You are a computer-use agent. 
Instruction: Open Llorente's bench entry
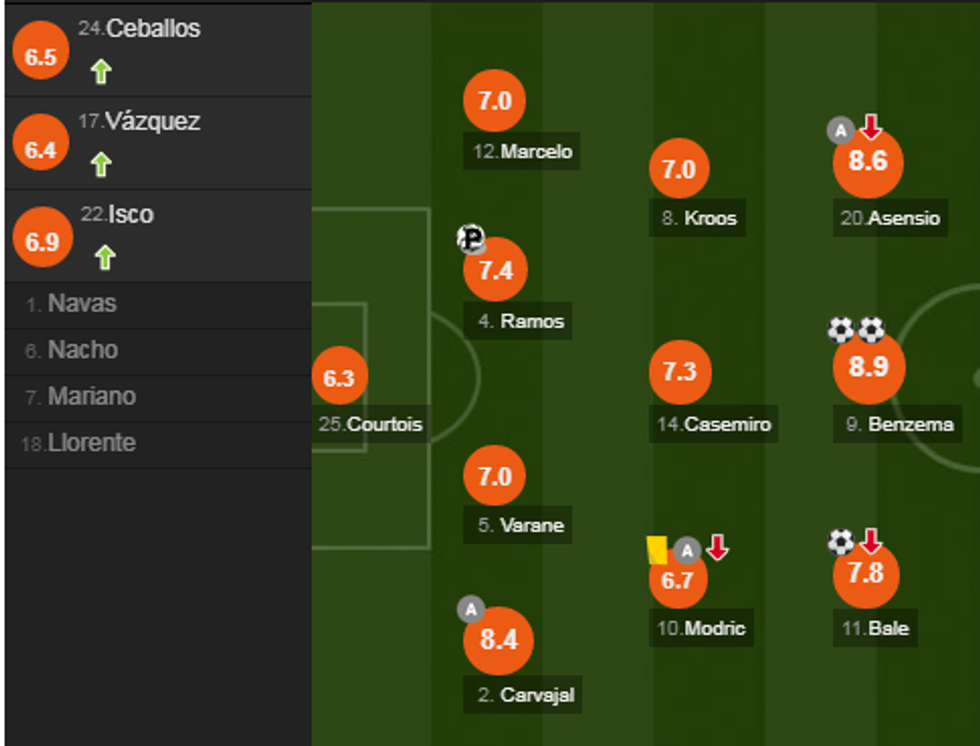point(91,443)
